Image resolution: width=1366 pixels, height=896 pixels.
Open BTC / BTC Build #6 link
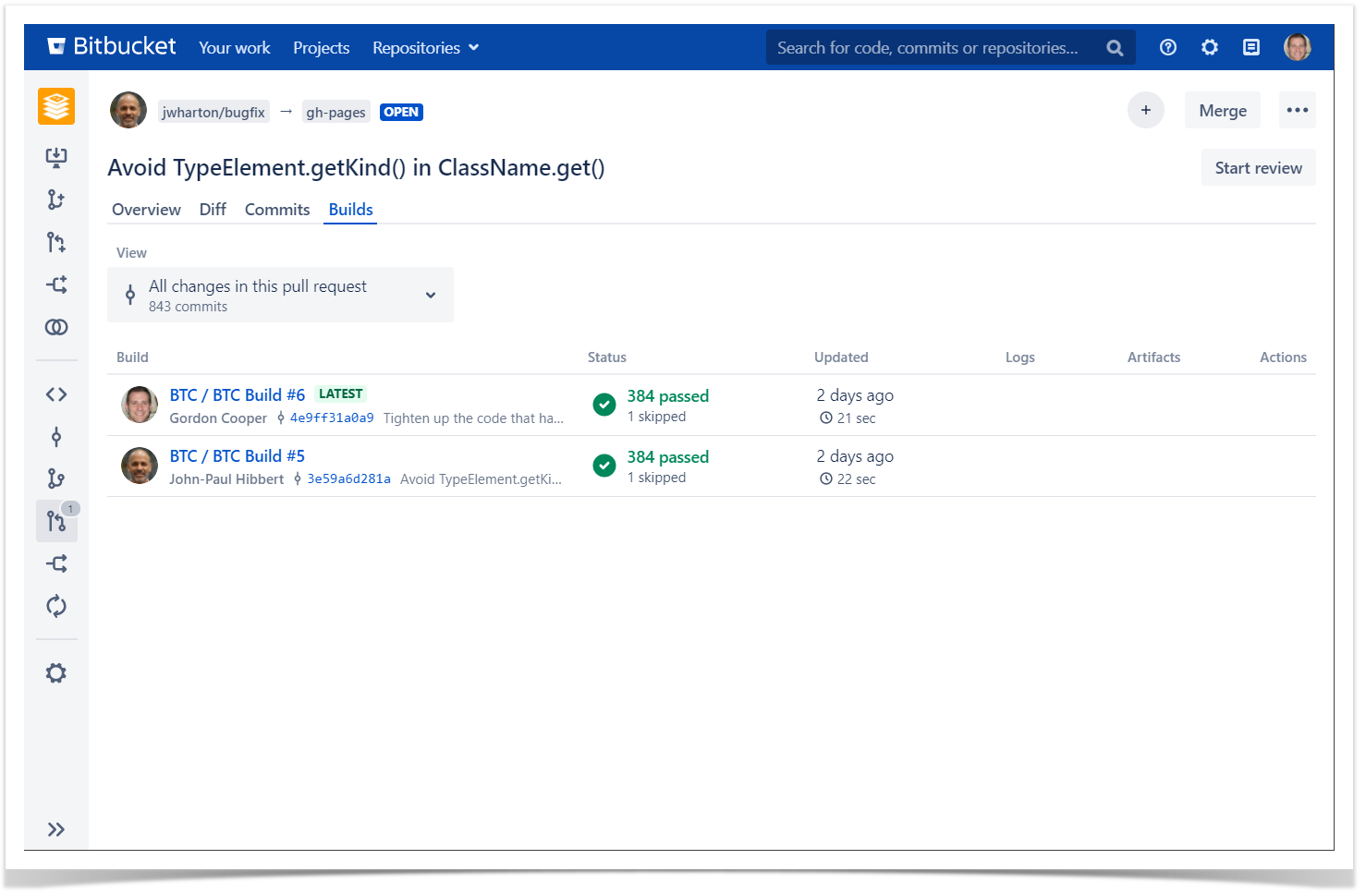pyautogui.click(x=238, y=394)
